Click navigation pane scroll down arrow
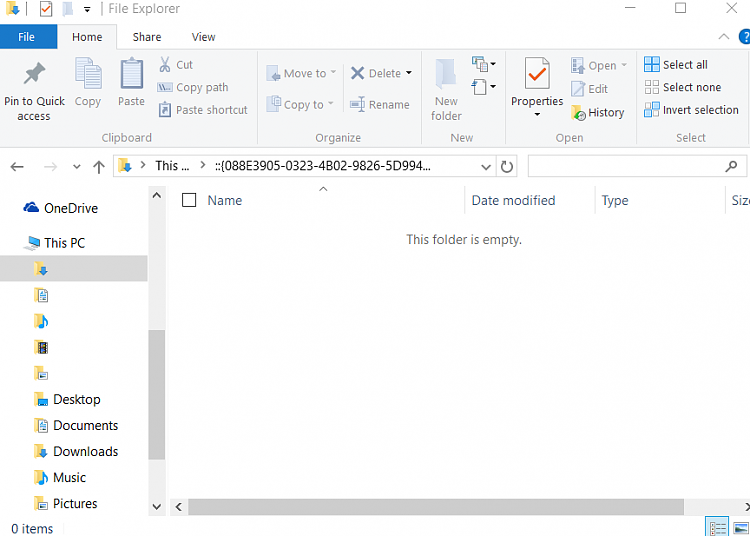 click(x=156, y=506)
